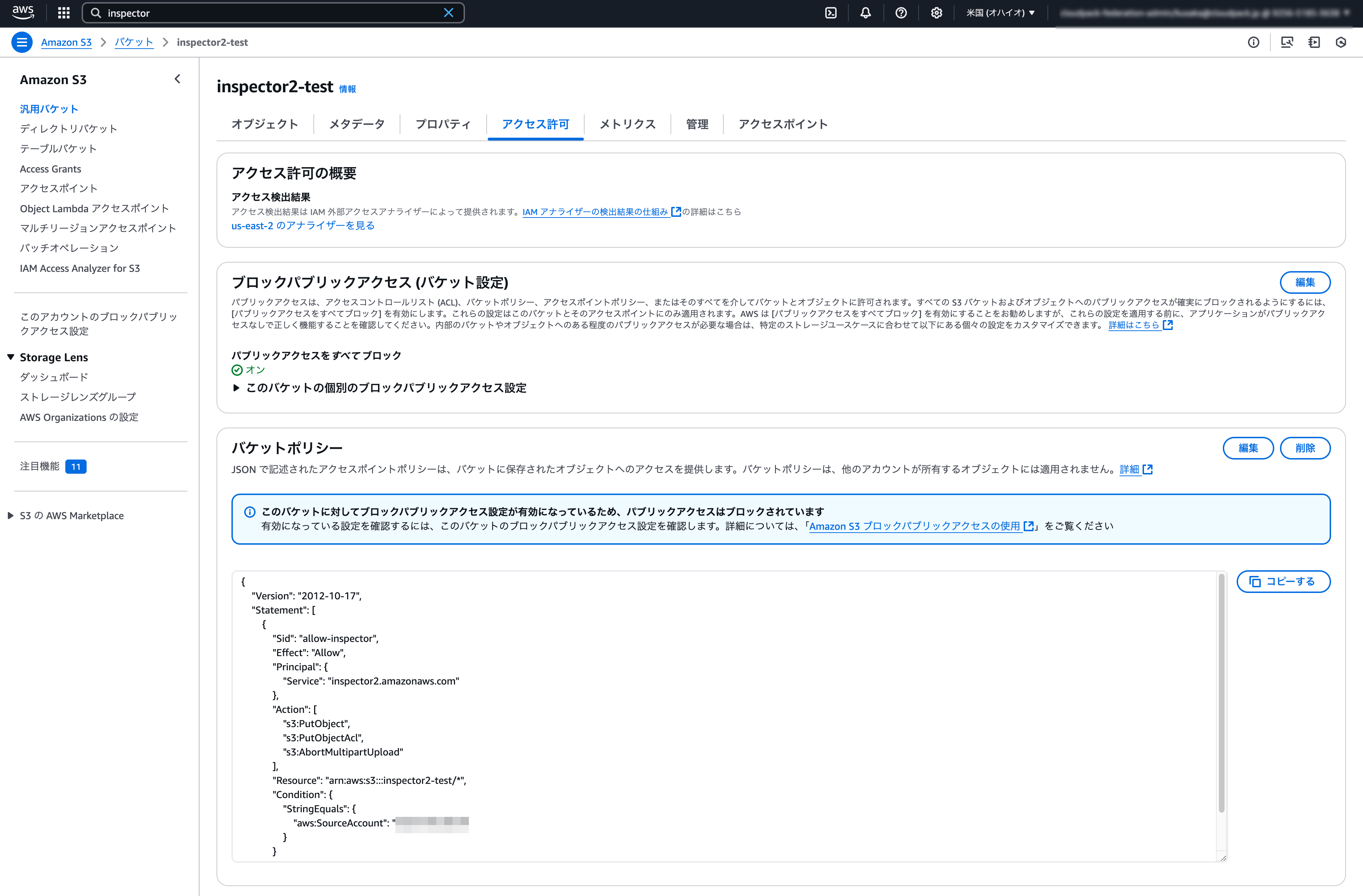Open the notifications bell
Viewport: 1363px width, 896px height.
(x=865, y=12)
